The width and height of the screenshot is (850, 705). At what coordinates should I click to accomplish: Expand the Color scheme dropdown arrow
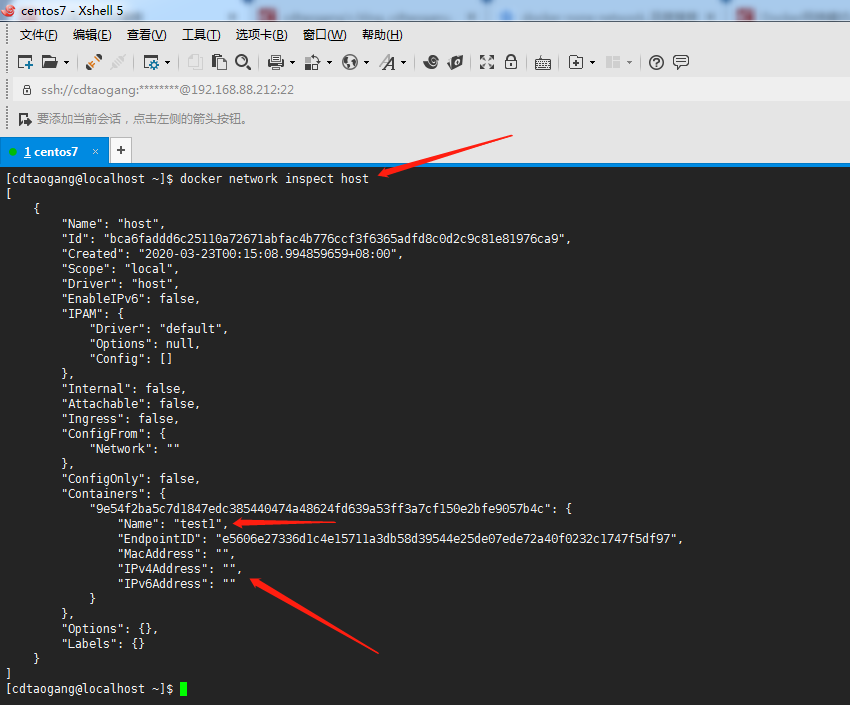(329, 63)
